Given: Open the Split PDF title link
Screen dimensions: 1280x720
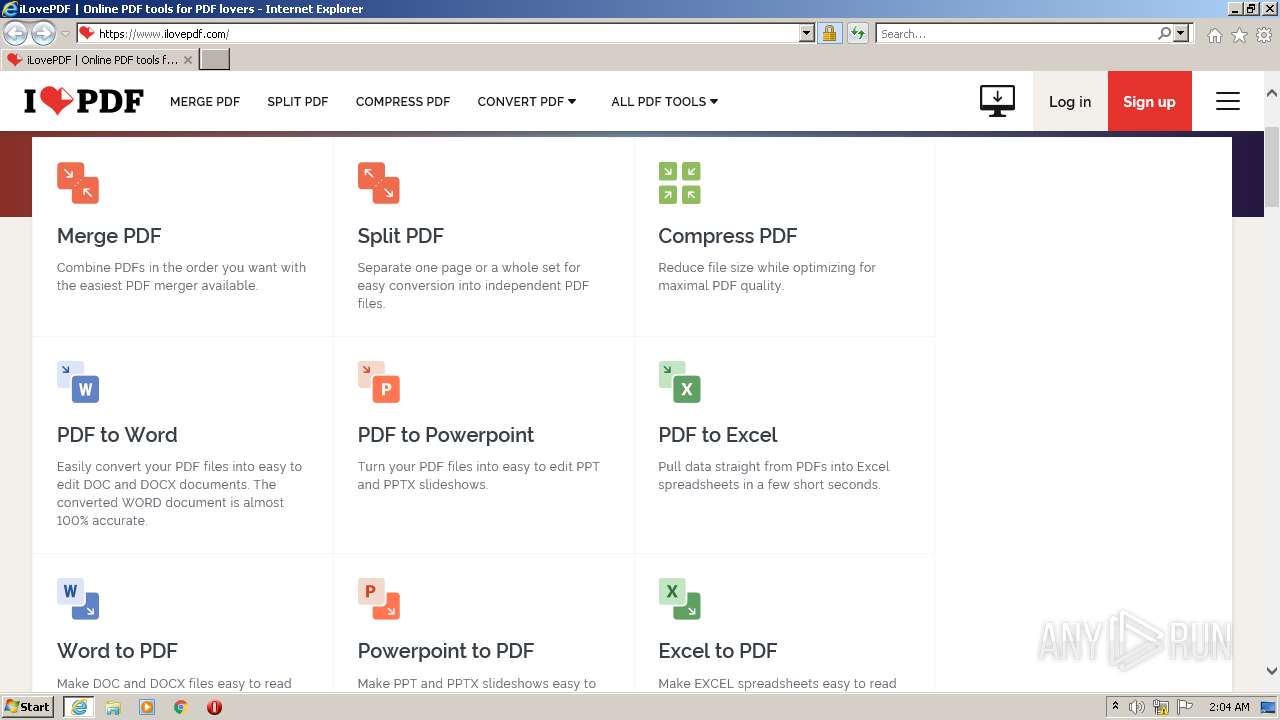Looking at the screenshot, I should click(x=400, y=236).
